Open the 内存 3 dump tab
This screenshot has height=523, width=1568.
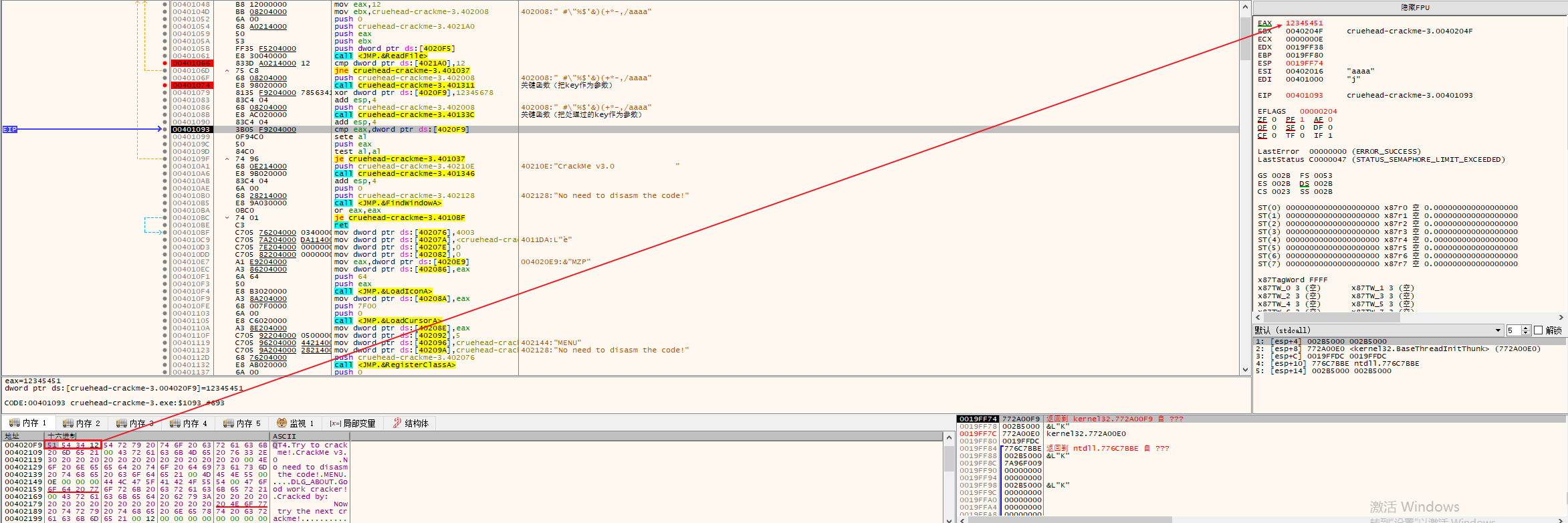[x=135, y=423]
